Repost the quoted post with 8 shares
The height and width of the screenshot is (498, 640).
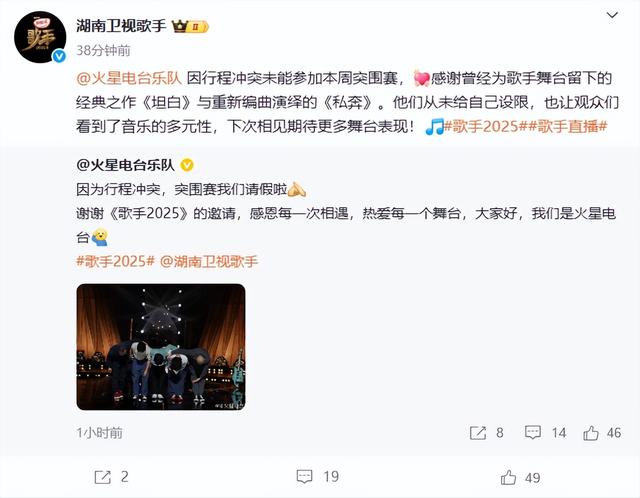tap(486, 433)
